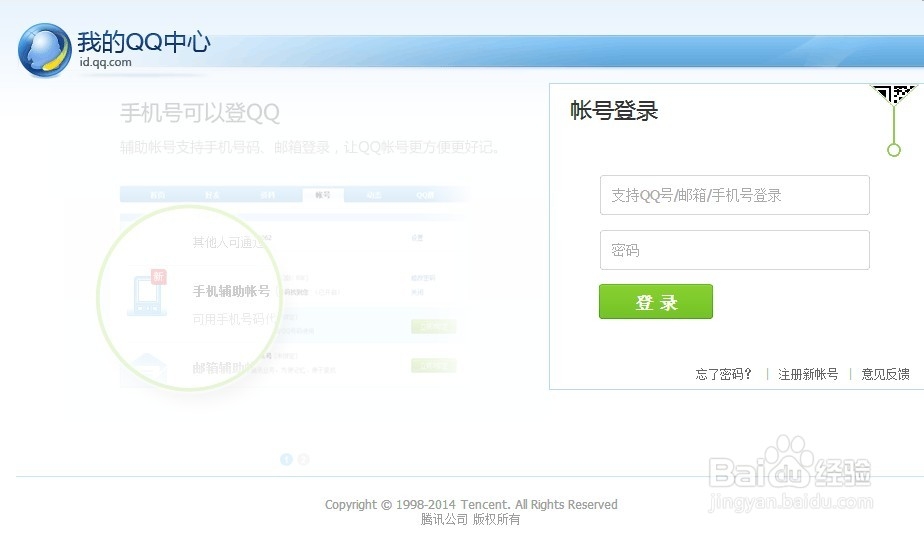Click the 手机辅助帐号 label in preview
The height and width of the screenshot is (534, 924).
point(231,291)
